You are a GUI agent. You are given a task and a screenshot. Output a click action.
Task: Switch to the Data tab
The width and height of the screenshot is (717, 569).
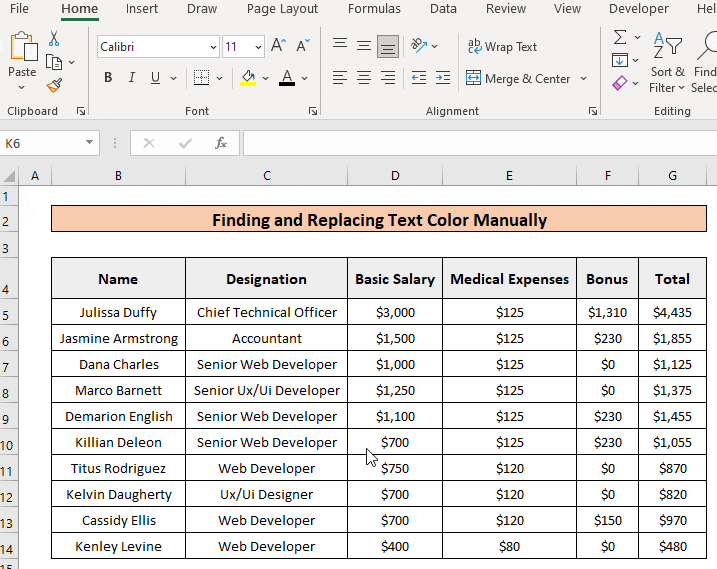pos(443,9)
